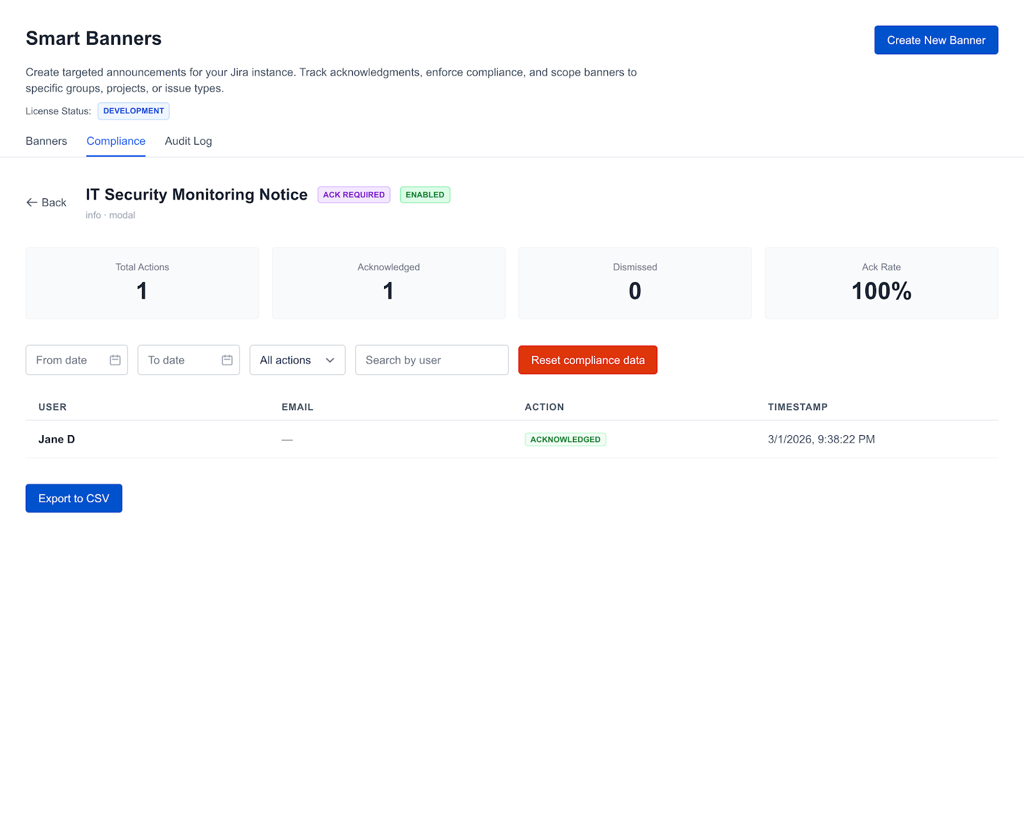Switch to the Banners tab
1024x819 pixels.
point(46,141)
